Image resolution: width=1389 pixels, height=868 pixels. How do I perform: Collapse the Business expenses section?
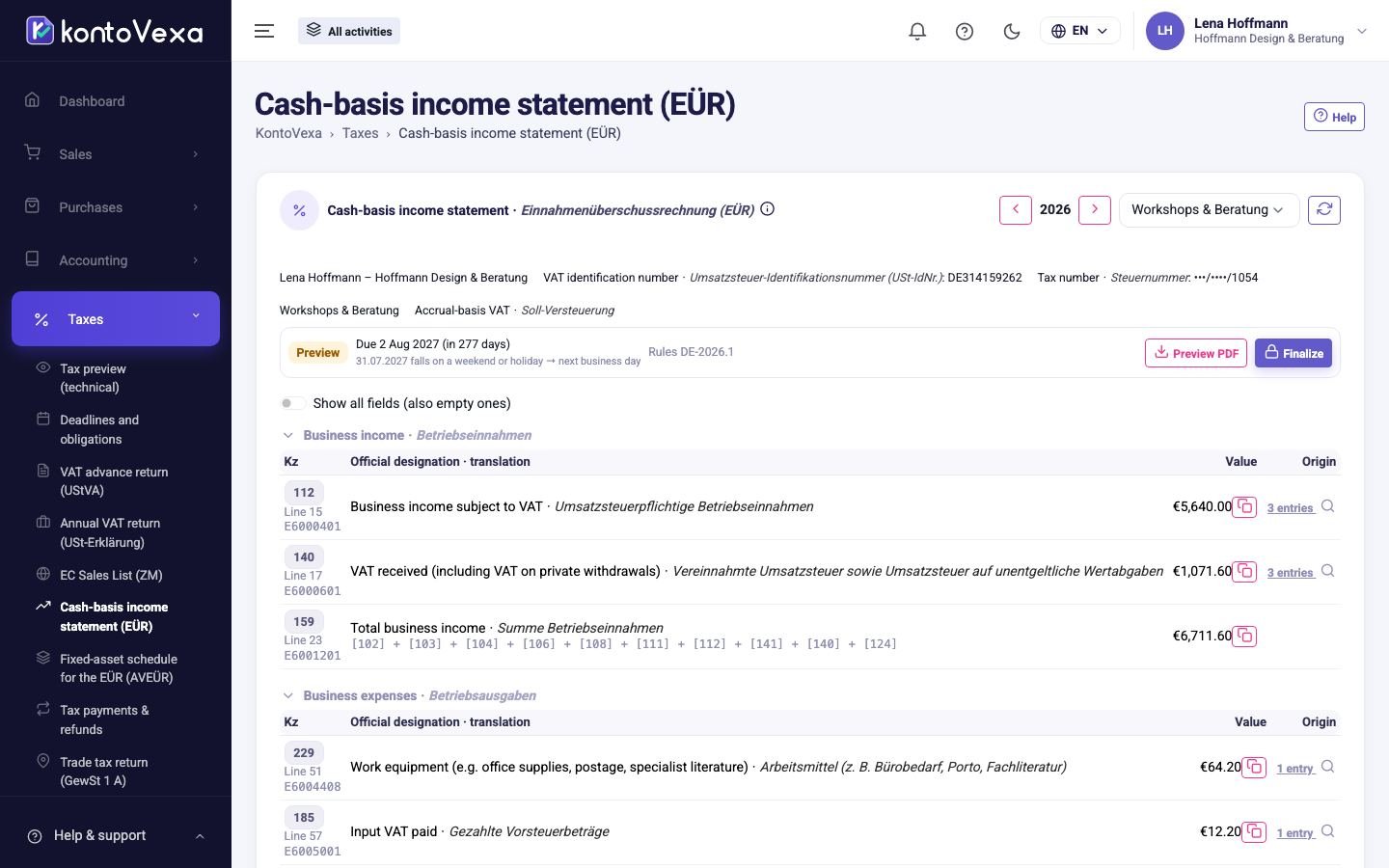tap(287, 695)
